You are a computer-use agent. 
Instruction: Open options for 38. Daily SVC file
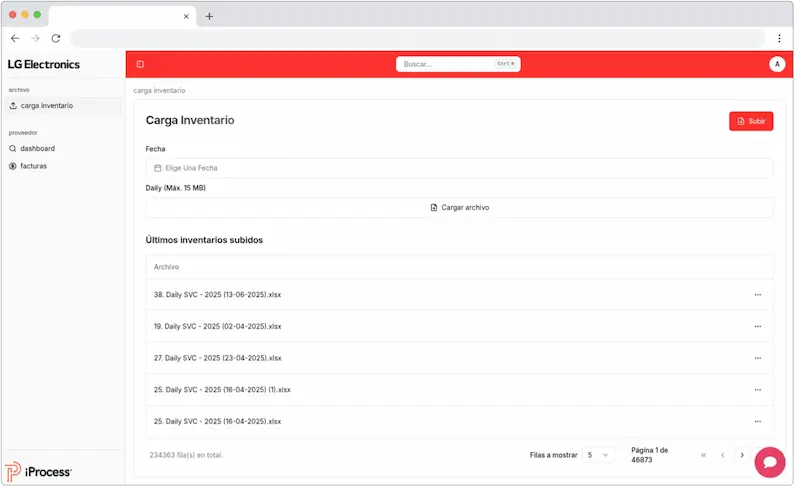pos(757,295)
